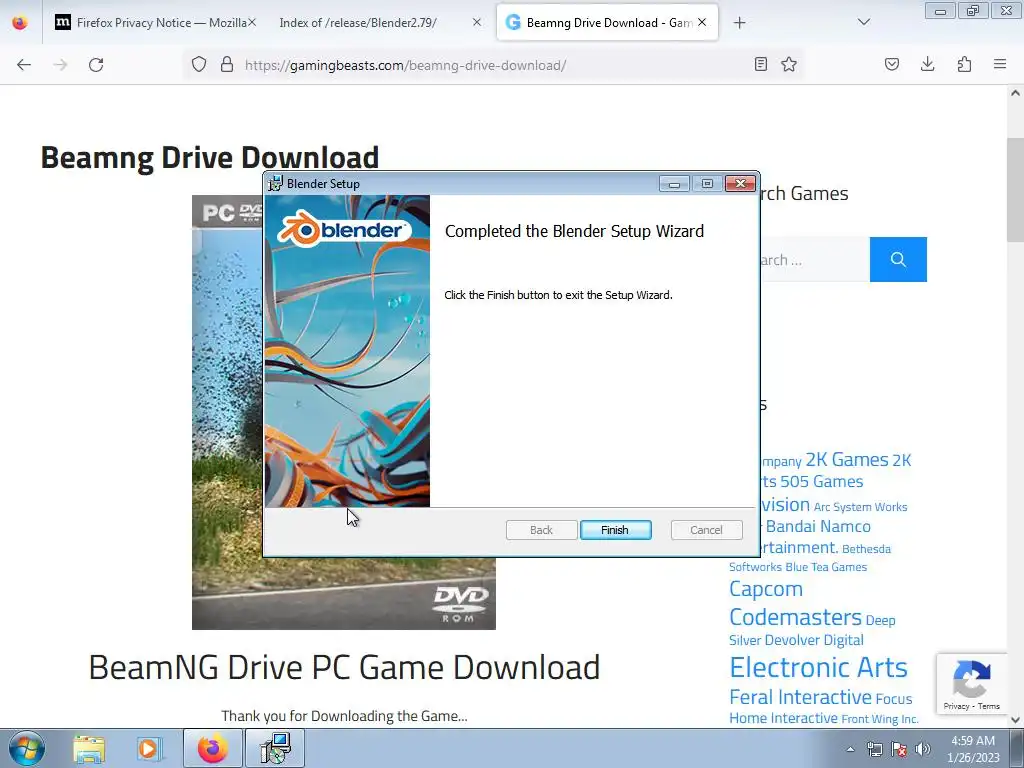The width and height of the screenshot is (1024, 768).
Task: Open the volume speaker tray icon
Action: coord(923,749)
